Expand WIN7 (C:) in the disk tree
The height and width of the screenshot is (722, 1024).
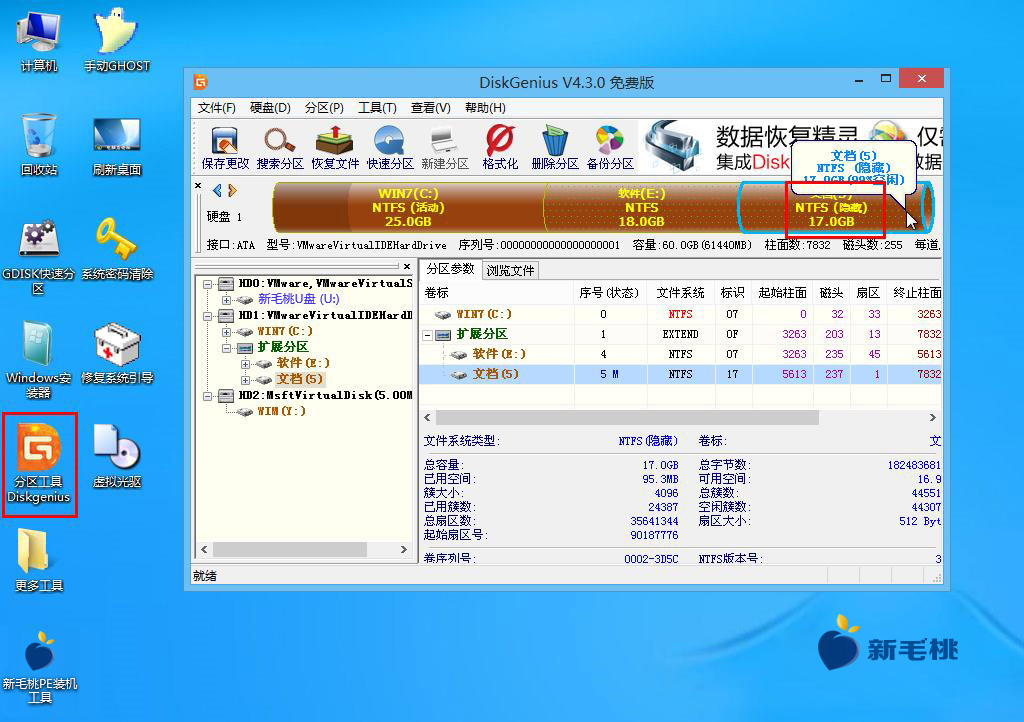pos(226,332)
